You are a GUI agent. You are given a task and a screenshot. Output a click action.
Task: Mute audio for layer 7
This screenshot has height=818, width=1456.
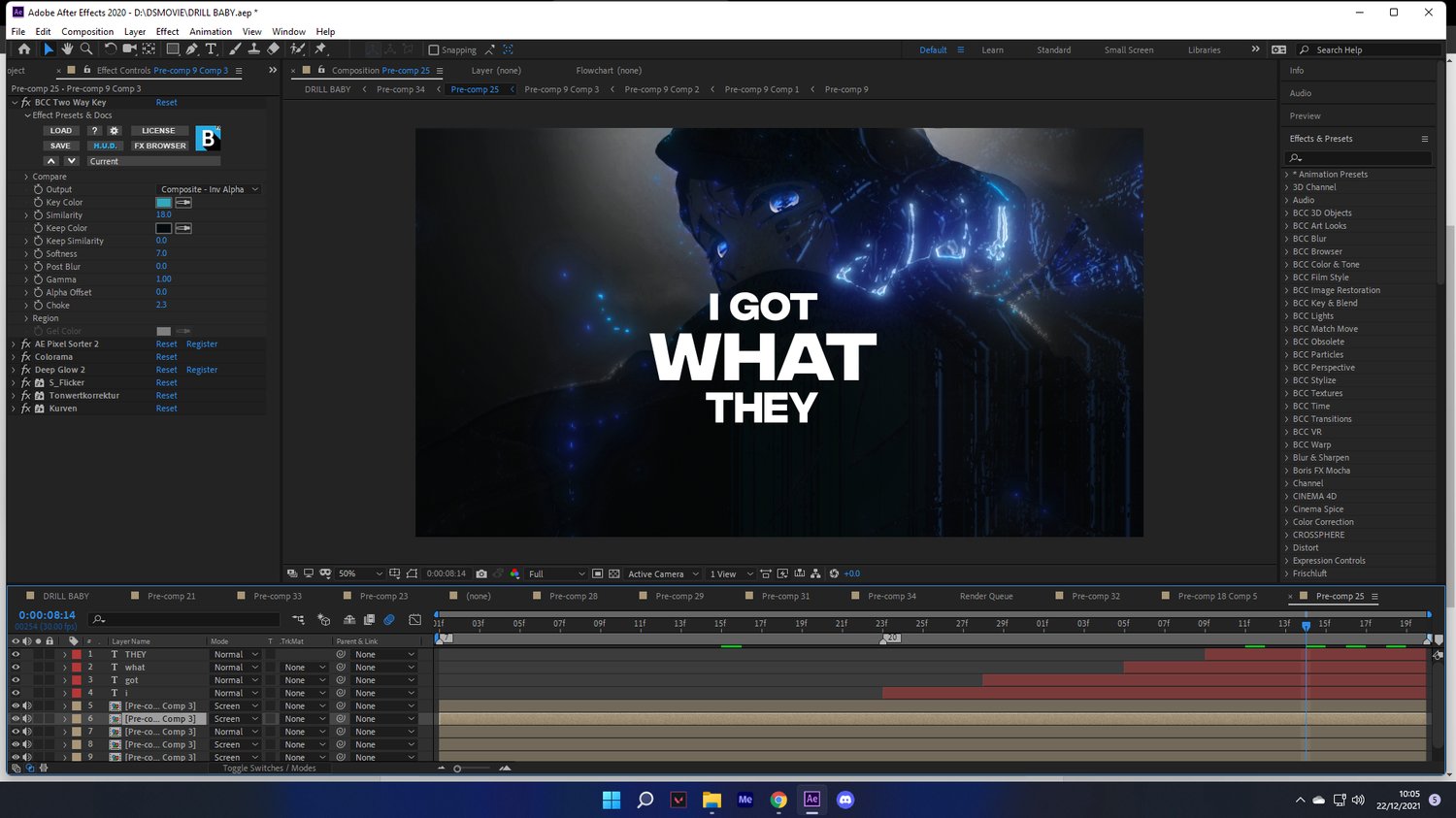coord(26,732)
